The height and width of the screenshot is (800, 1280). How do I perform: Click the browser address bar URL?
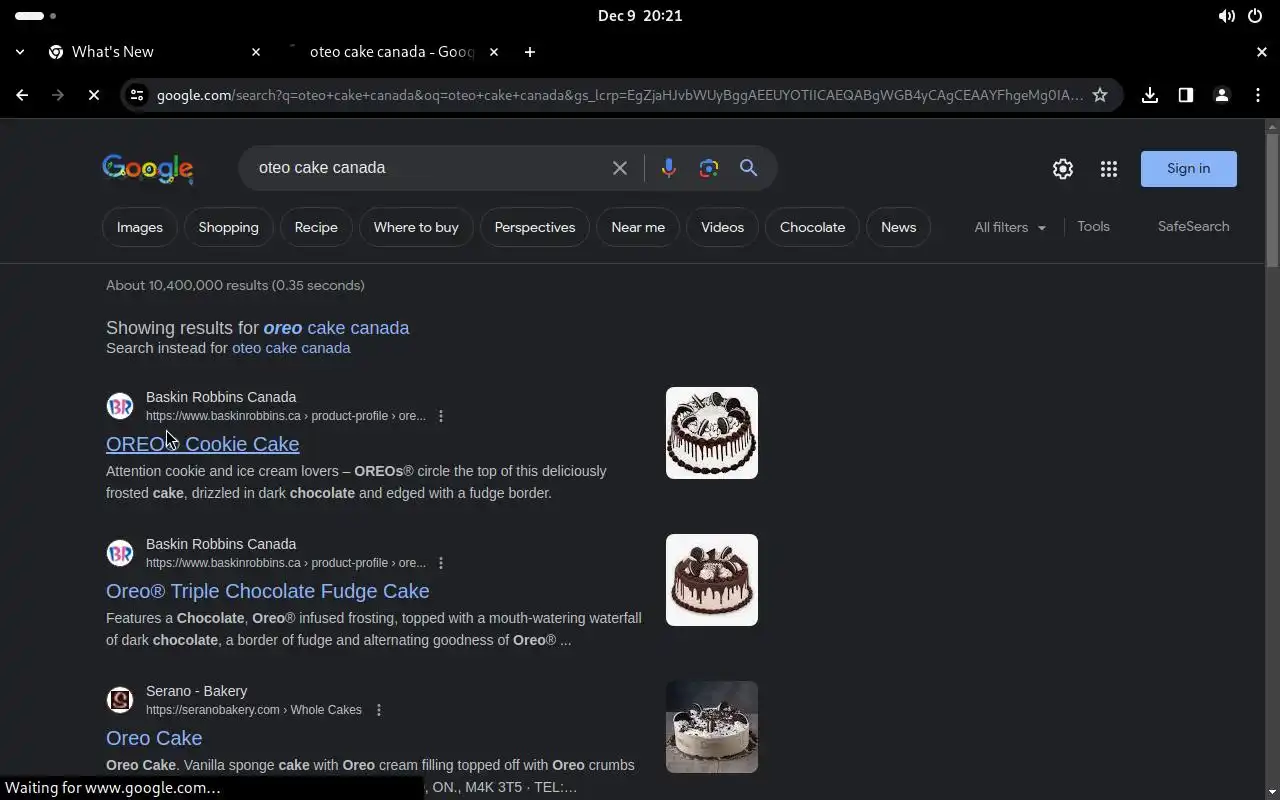click(x=620, y=95)
